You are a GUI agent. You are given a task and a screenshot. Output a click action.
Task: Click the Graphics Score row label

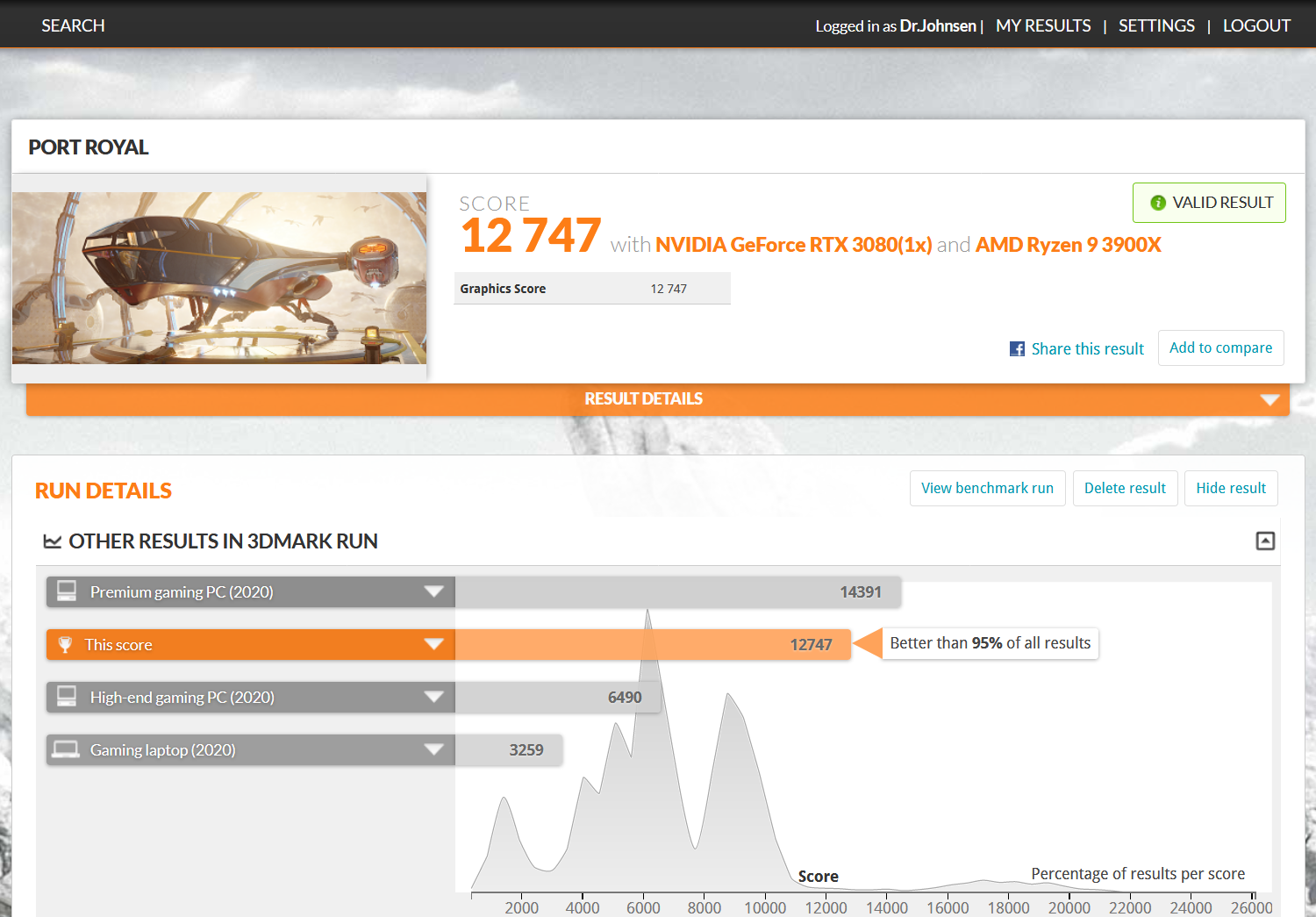pyautogui.click(x=503, y=289)
